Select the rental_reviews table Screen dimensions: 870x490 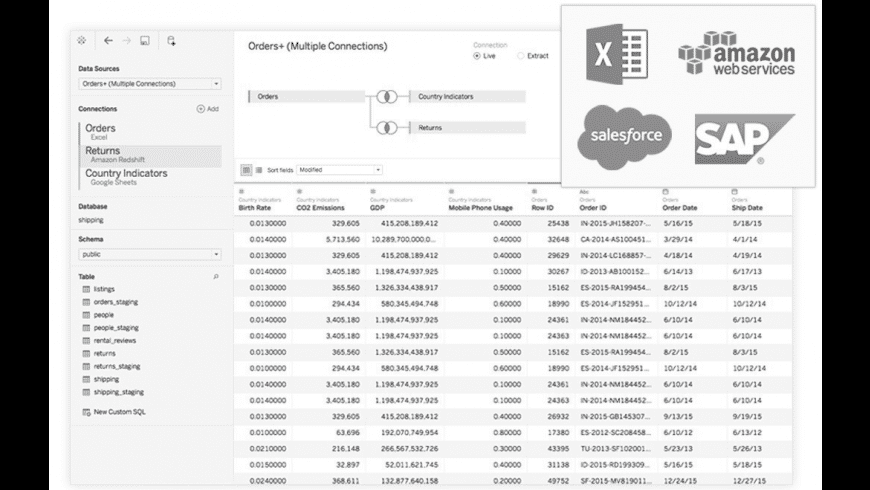(109, 340)
